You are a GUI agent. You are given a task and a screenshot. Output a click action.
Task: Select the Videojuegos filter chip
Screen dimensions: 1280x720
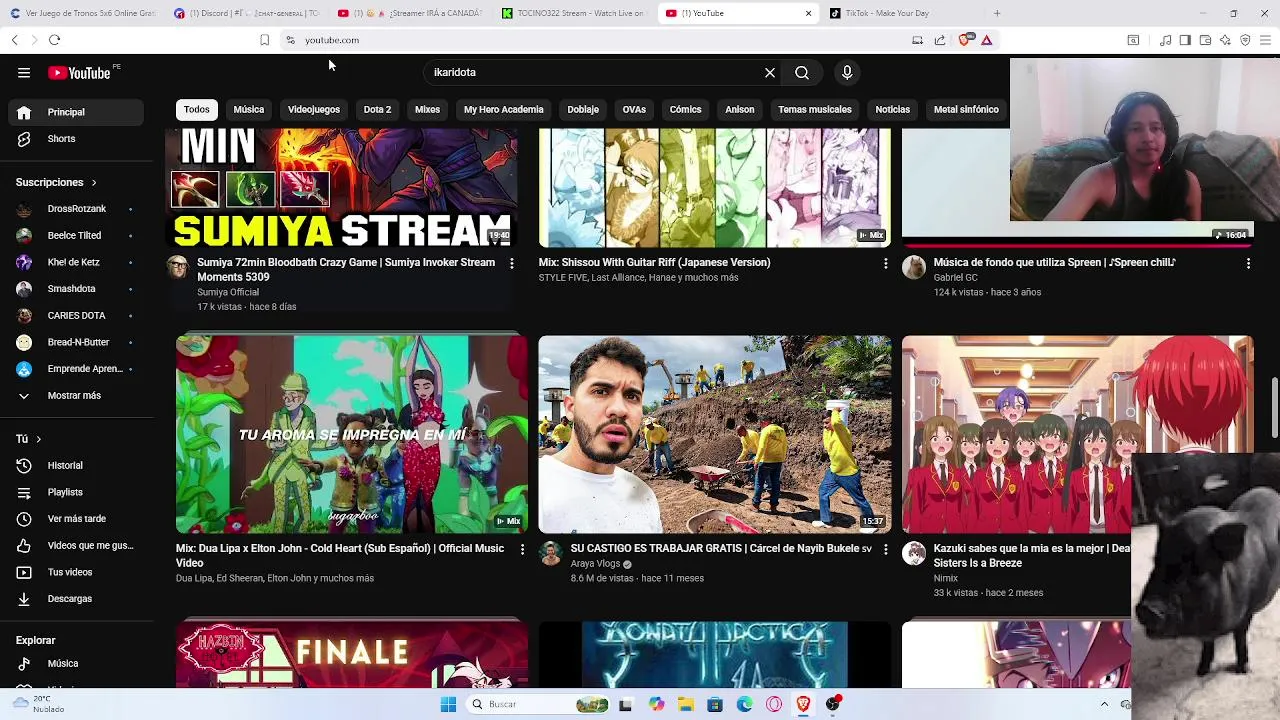click(x=314, y=109)
